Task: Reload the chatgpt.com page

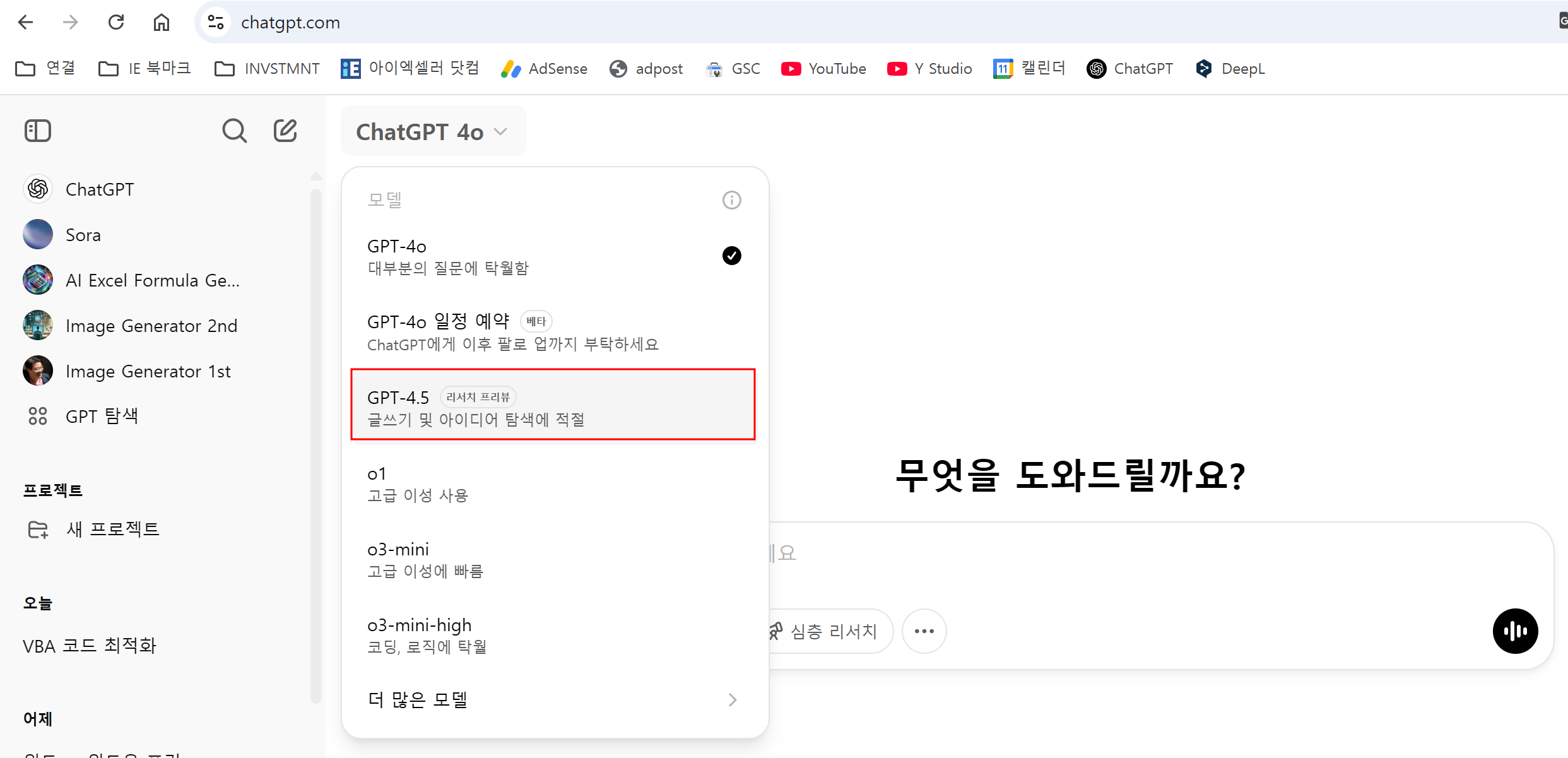Action: click(116, 23)
